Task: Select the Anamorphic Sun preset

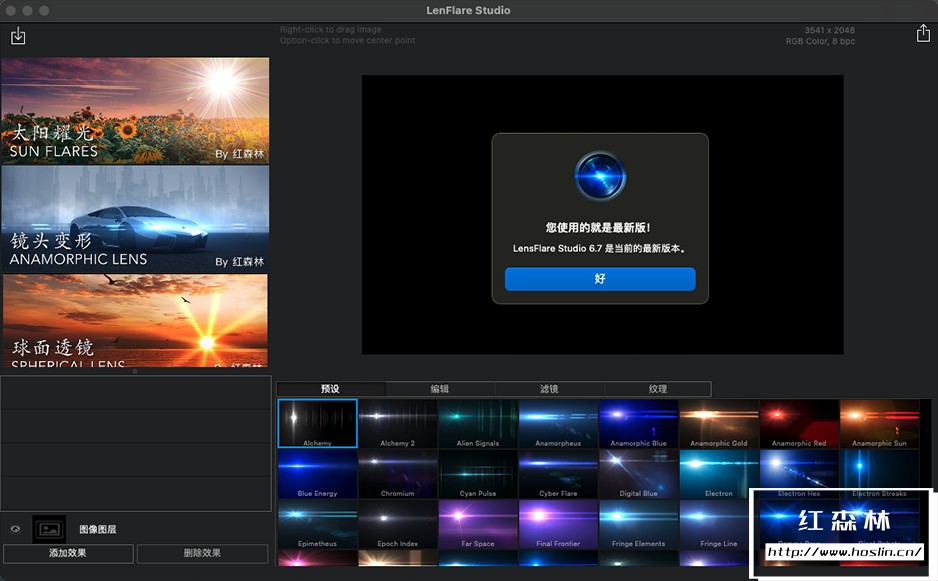Action: coord(879,424)
